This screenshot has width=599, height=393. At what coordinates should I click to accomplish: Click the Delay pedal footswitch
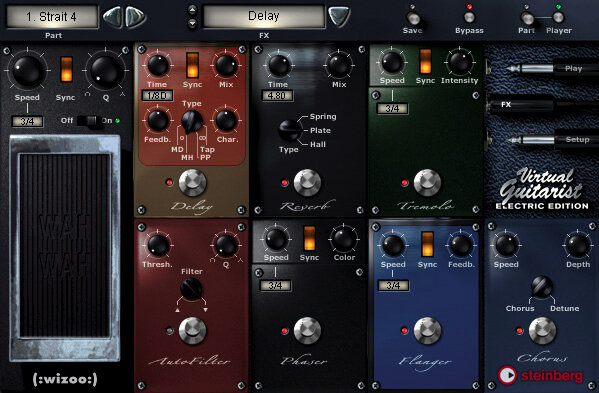pyautogui.click(x=193, y=183)
